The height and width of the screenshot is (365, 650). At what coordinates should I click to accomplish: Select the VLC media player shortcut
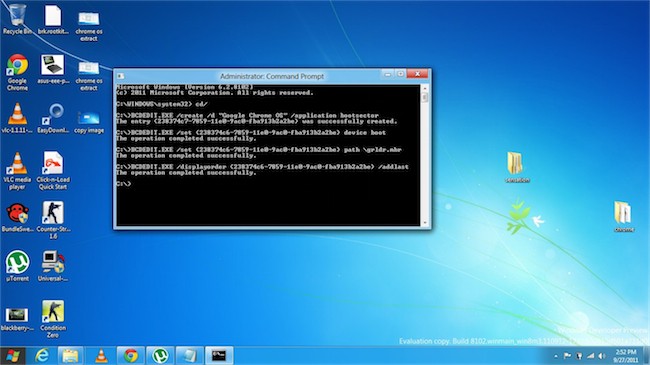coord(17,171)
